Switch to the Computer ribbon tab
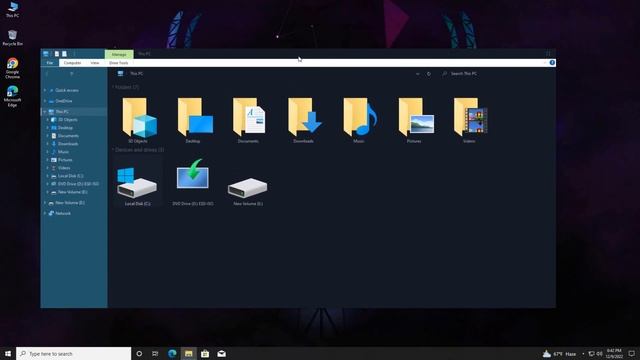This screenshot has height=360, width=640. click(x=72, y=63)
